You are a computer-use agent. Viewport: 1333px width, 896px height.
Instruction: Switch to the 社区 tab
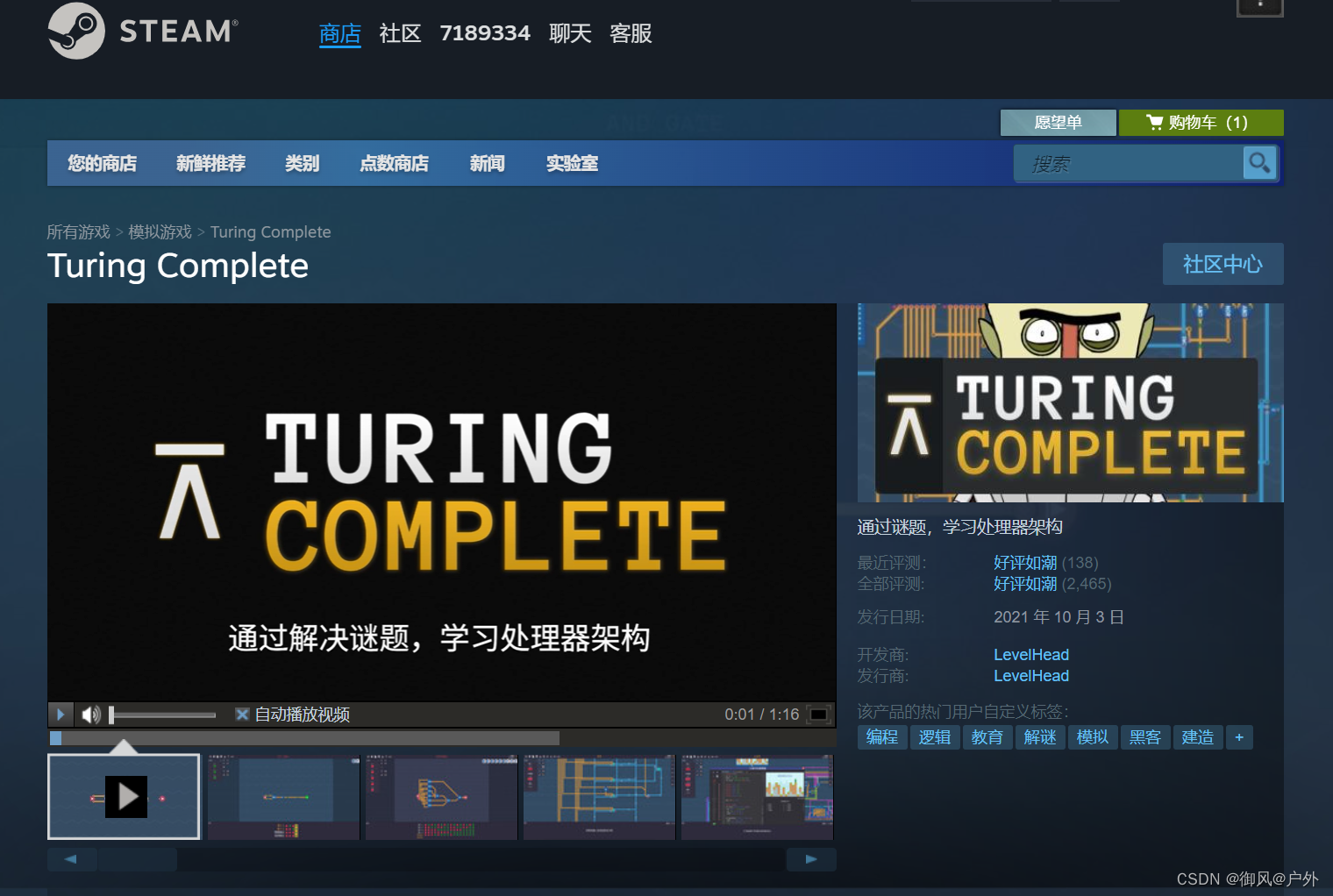[x=400, y=33]
